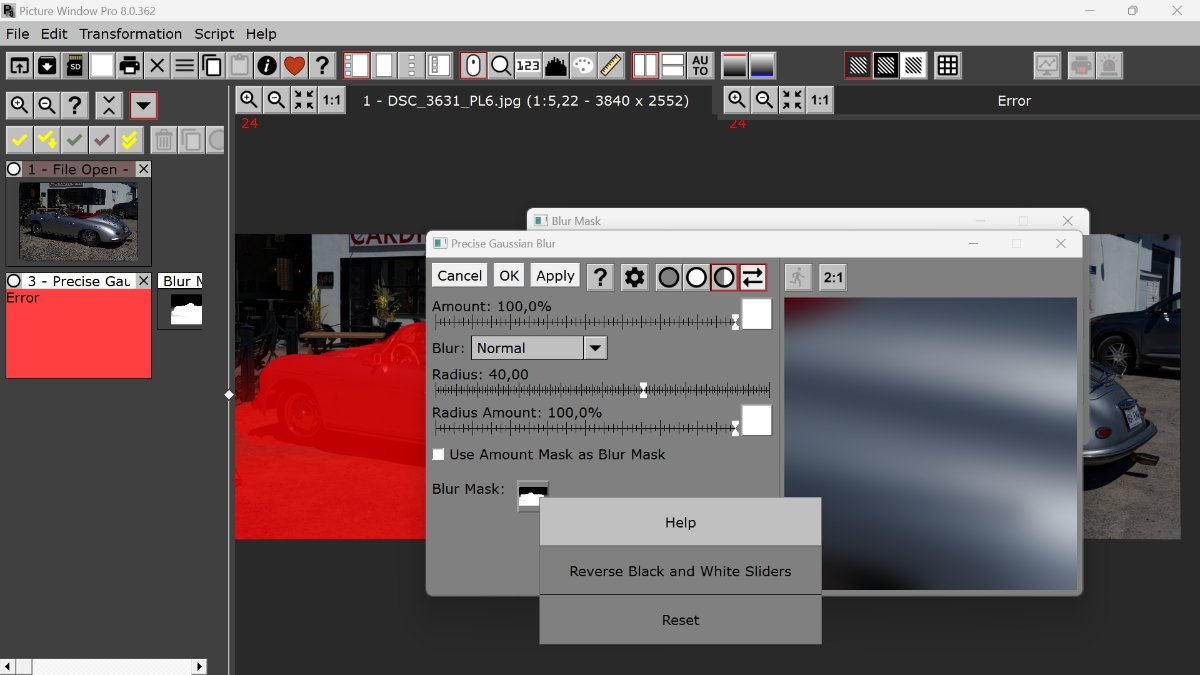
Task: Click the color palette icon
Action: coord(583,66)
